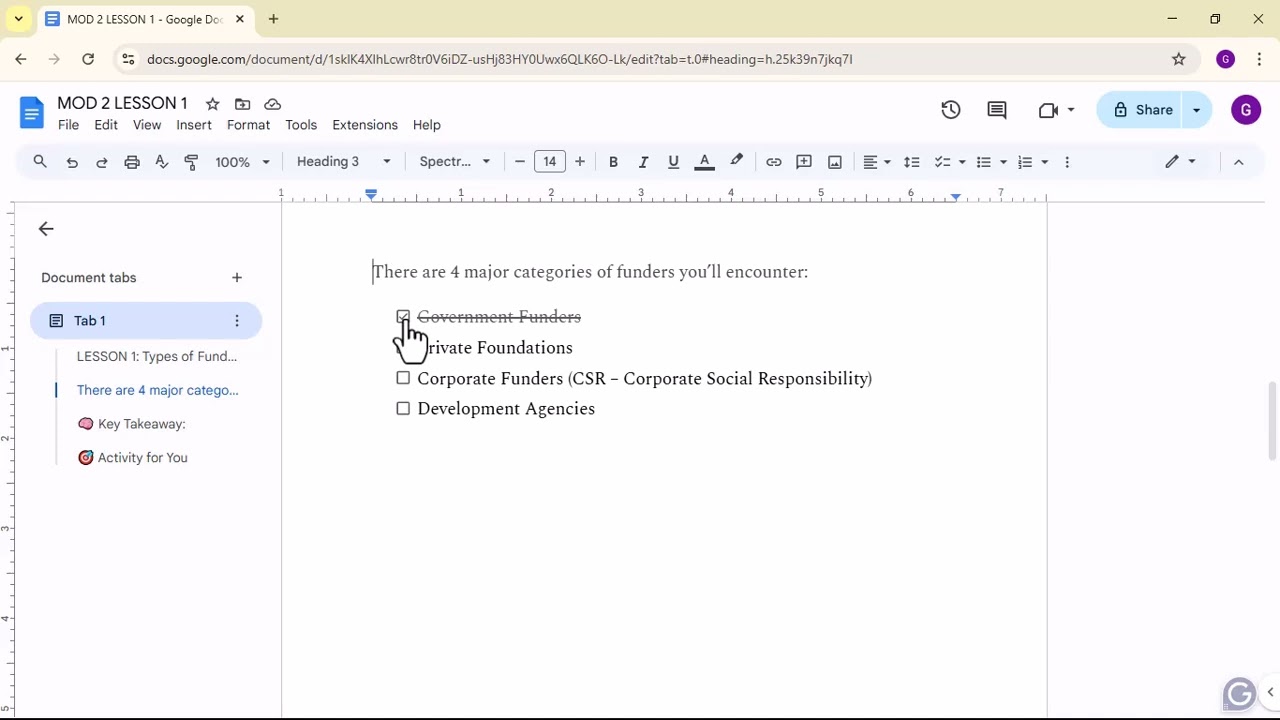Viewport: 1280px width, 720px height.
Task: Activate the paint format tool
Action: [x=191, y=162]
